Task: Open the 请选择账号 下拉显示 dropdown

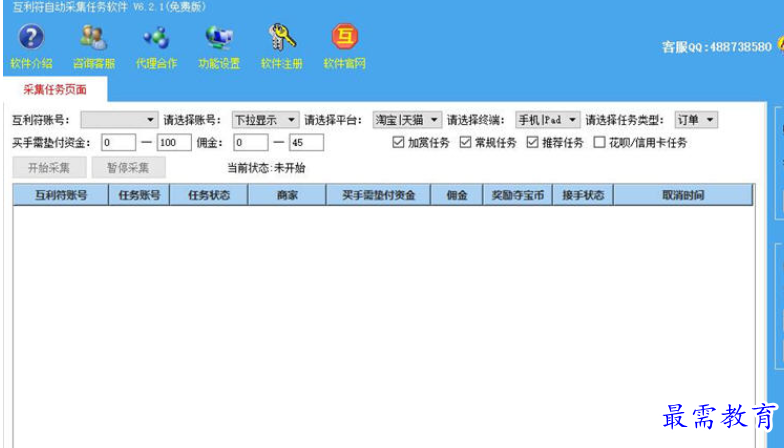Action: [x=266, y=120]
